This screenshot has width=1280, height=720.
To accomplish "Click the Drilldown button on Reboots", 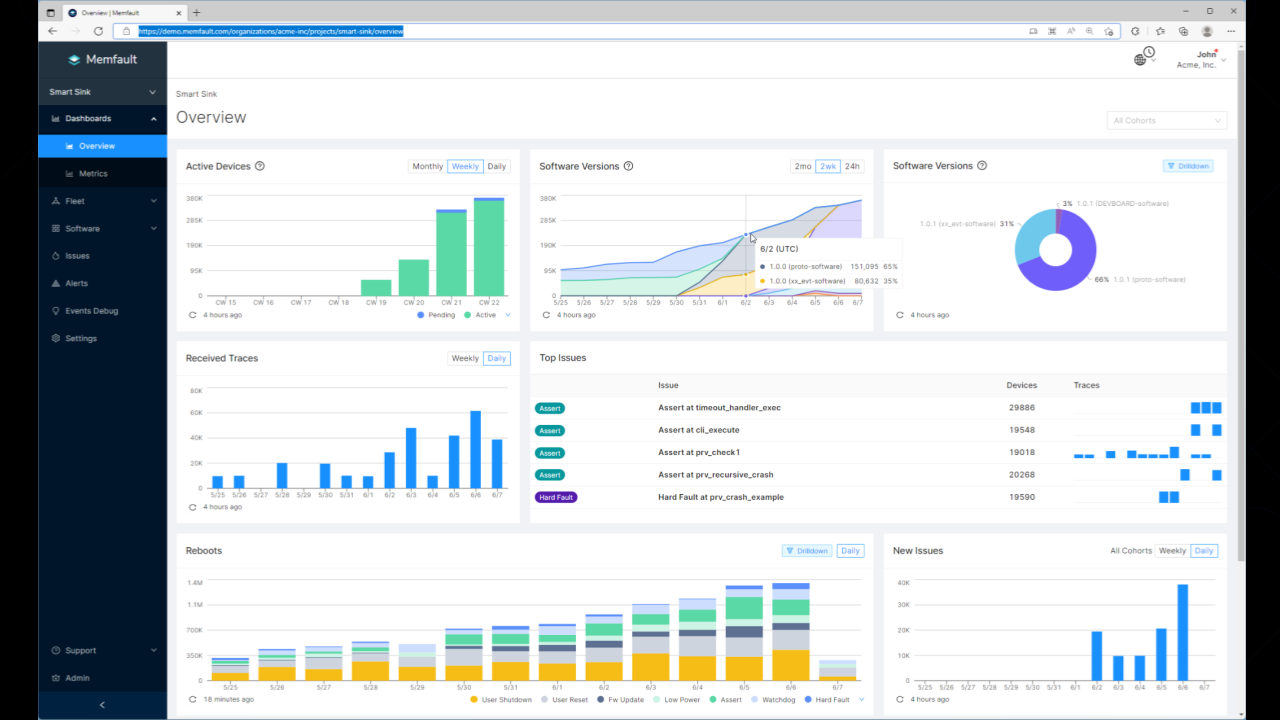I will coord(806,550).
